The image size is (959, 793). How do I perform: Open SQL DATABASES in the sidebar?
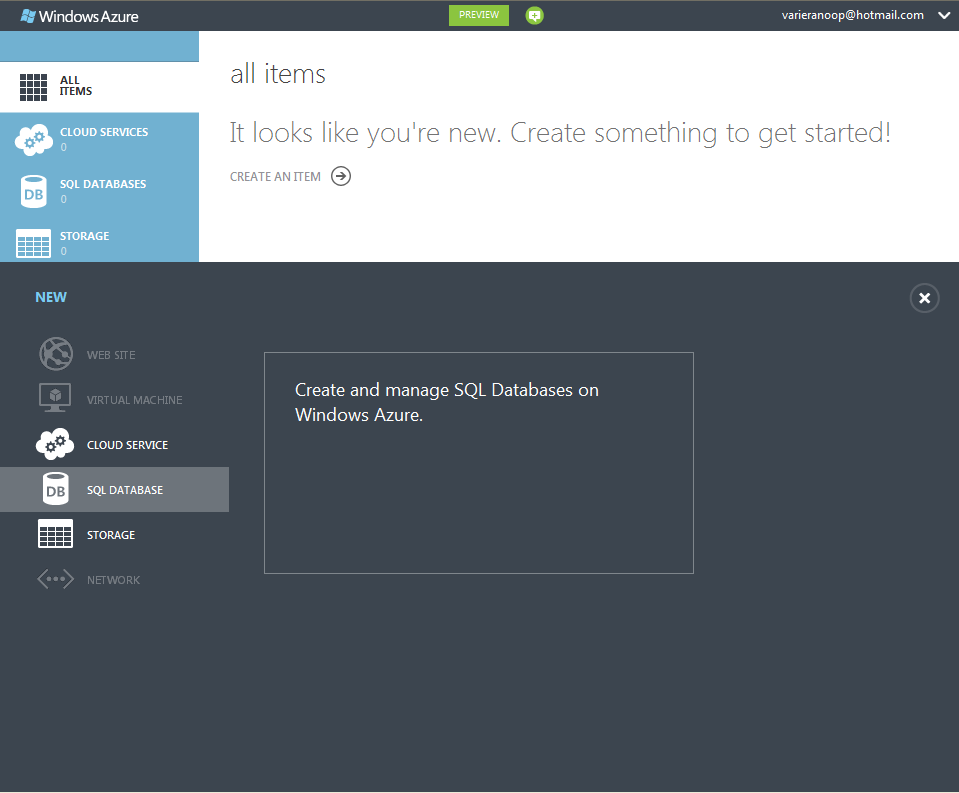tap(99, 191)
